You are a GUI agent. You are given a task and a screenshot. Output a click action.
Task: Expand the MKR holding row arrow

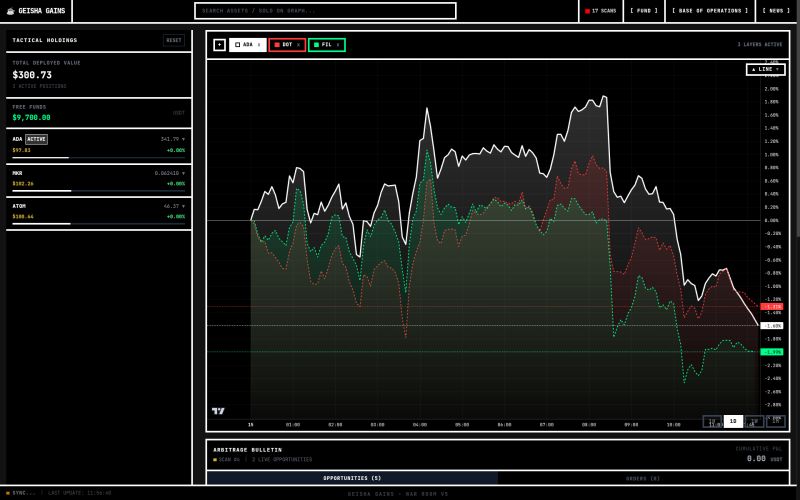pos(184,173)
